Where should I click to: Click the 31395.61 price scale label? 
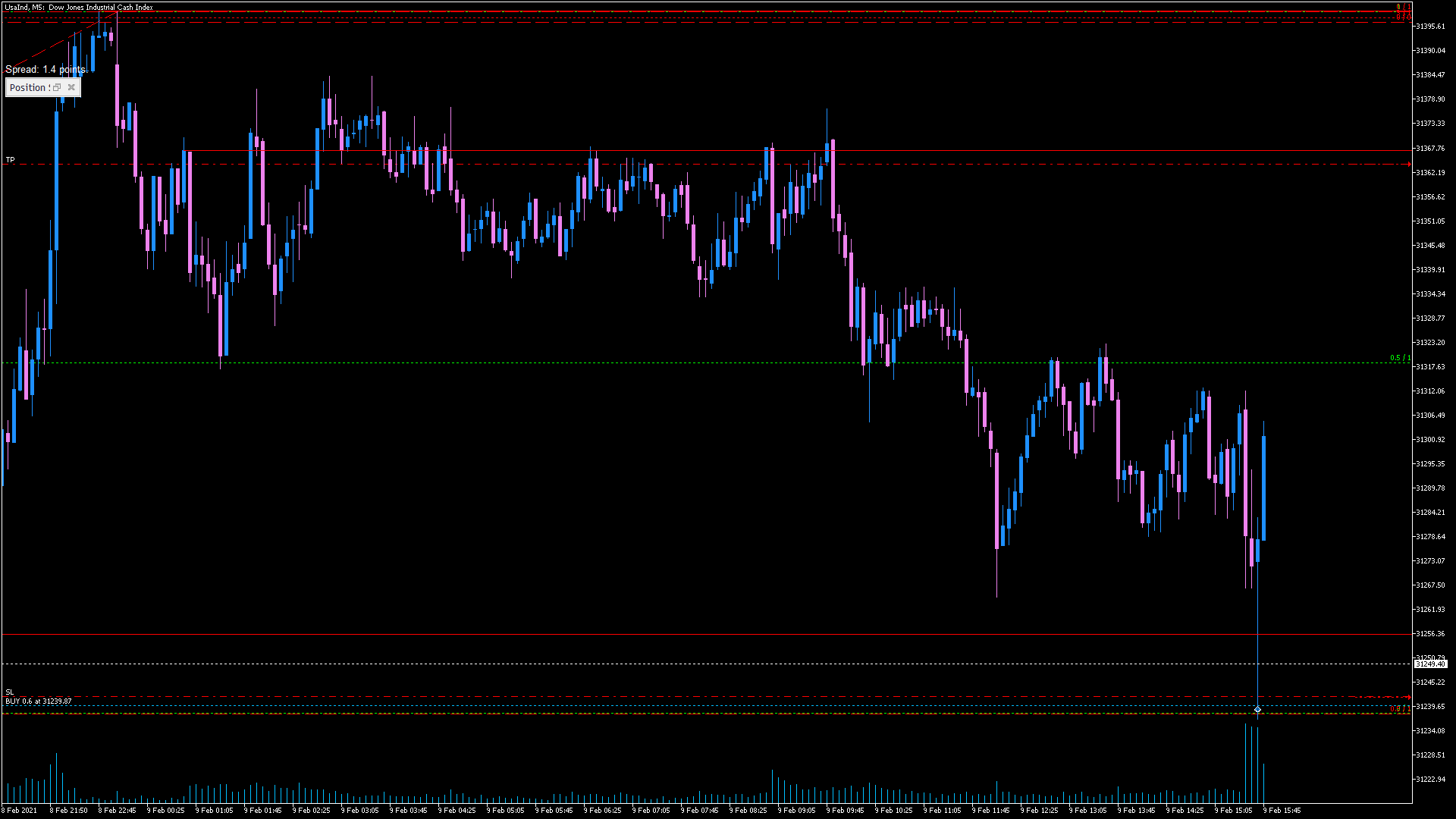(x=1430, y=27)
